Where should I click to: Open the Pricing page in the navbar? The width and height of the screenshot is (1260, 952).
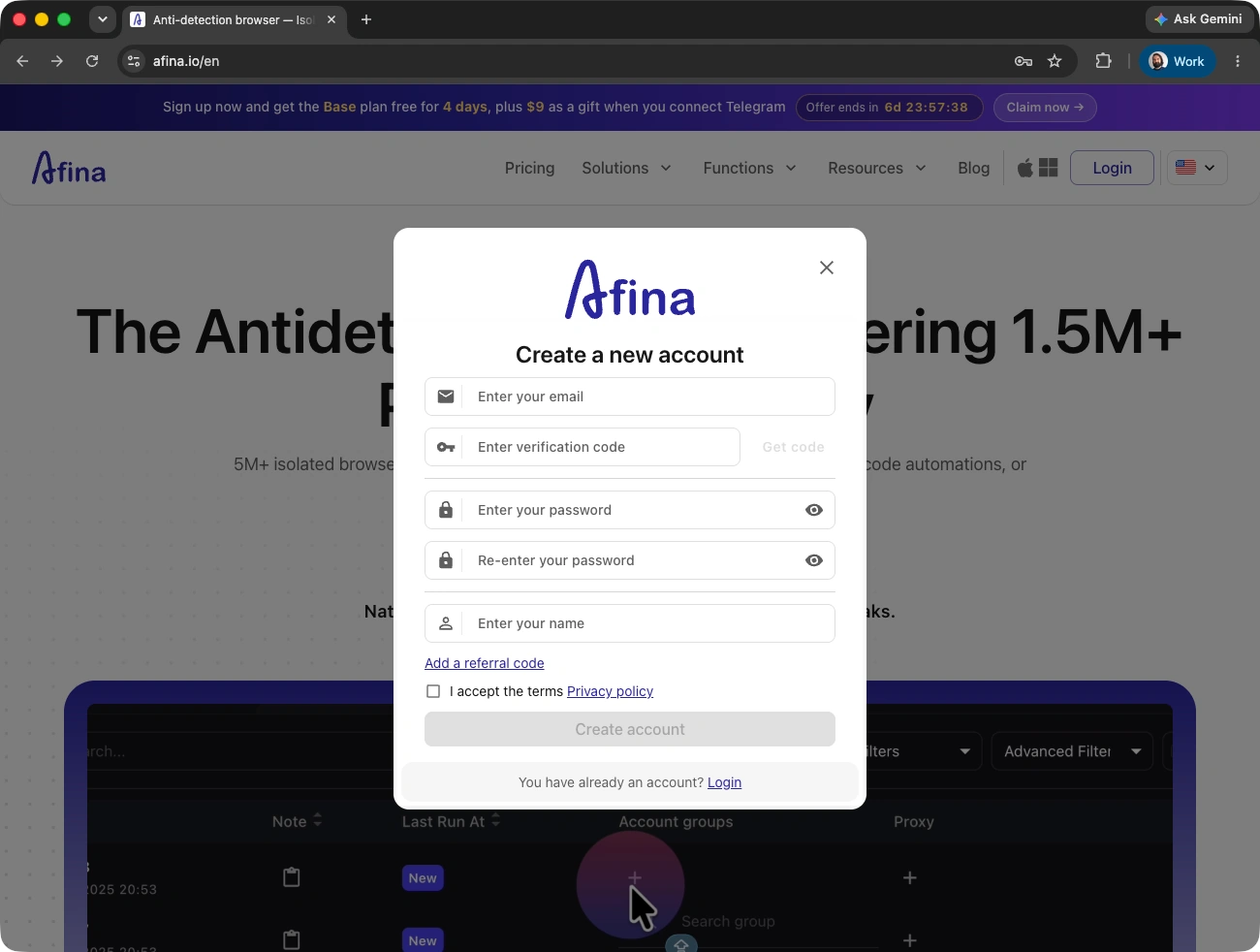click(x=529, y=168)
